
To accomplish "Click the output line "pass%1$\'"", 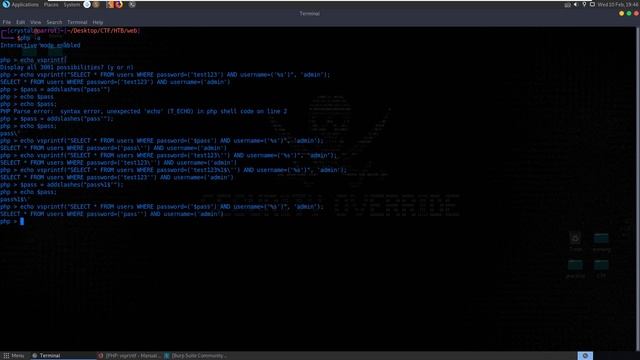I will pyautogui.click(x=15, y=200).
